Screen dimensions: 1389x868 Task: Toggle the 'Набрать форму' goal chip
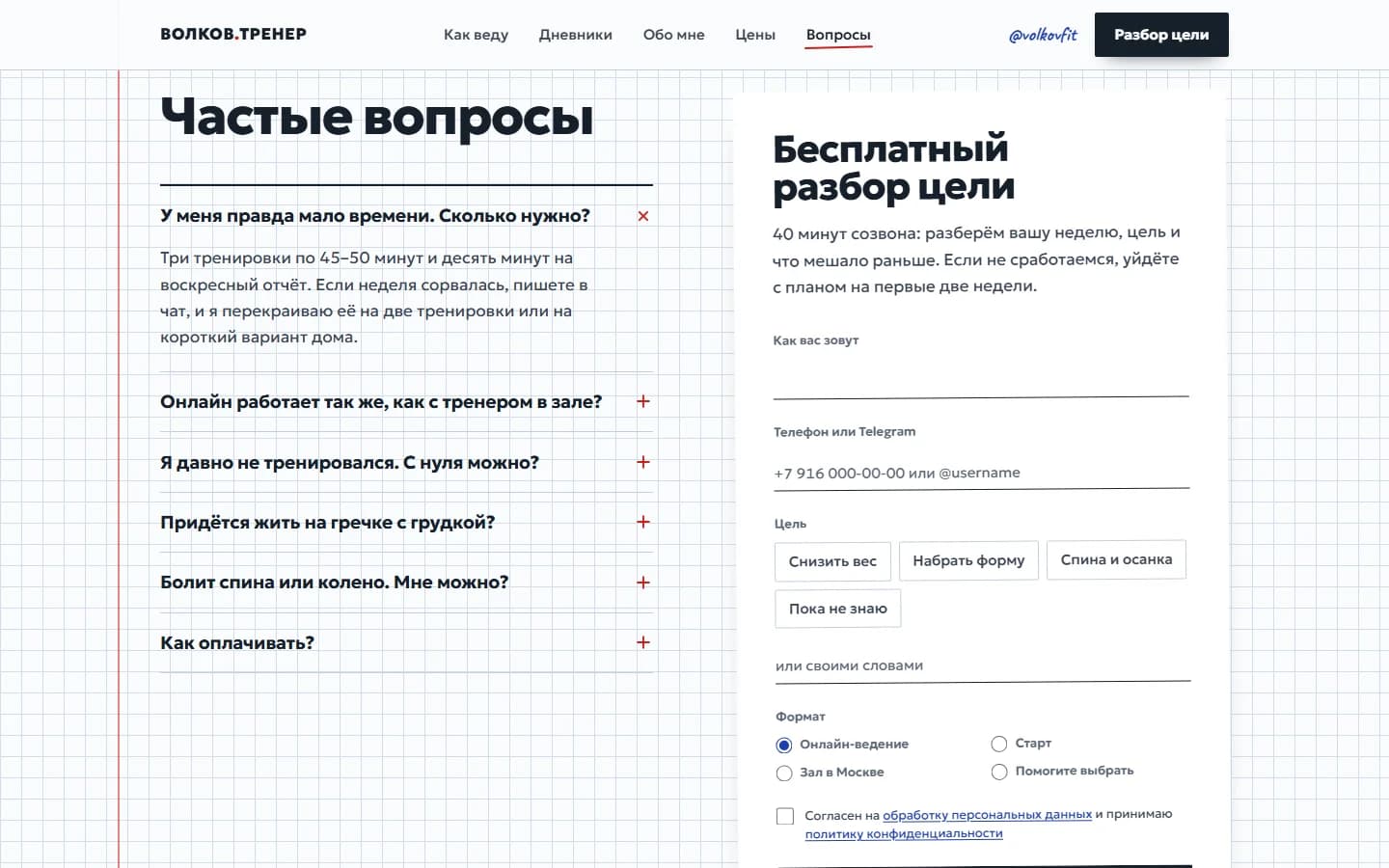click(x=968, y=560)
